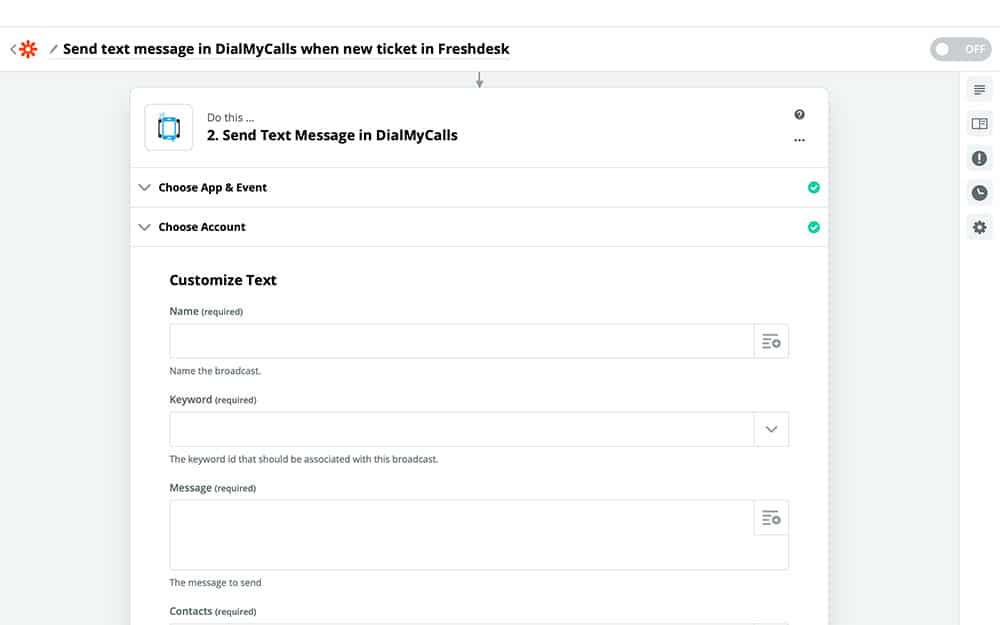Viewport: 1000px width, 625px height.
Task: Insert data into the Name field
Action: [771, 341]
